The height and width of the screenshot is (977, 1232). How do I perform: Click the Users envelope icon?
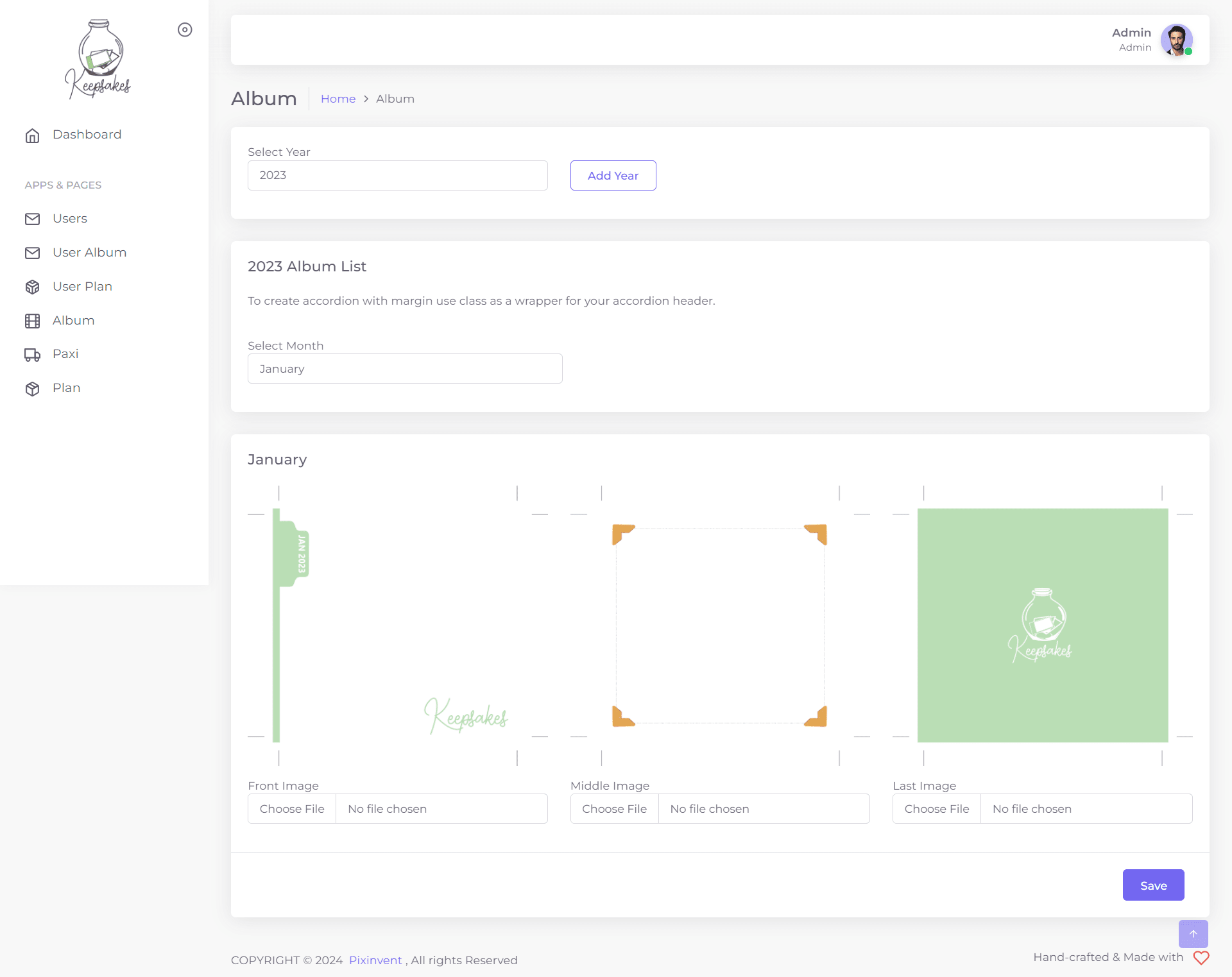point(32,219)
